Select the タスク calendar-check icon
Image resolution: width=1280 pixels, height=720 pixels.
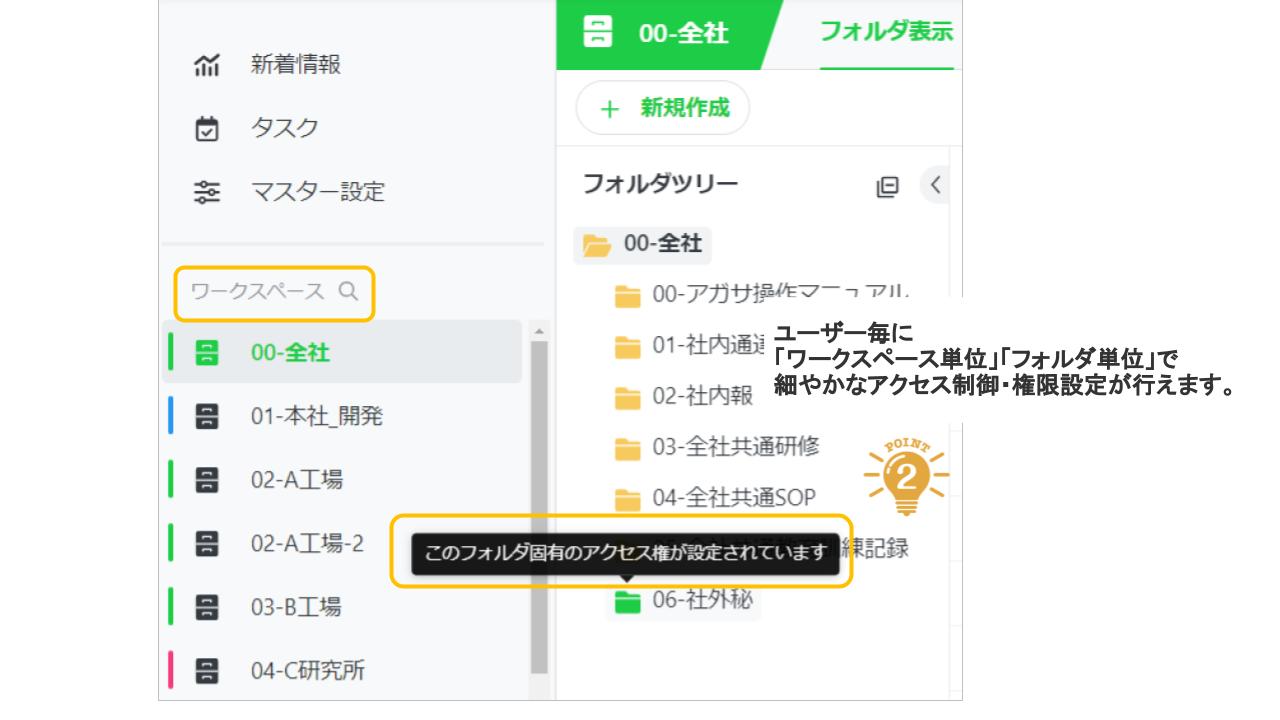pos(207,129)
